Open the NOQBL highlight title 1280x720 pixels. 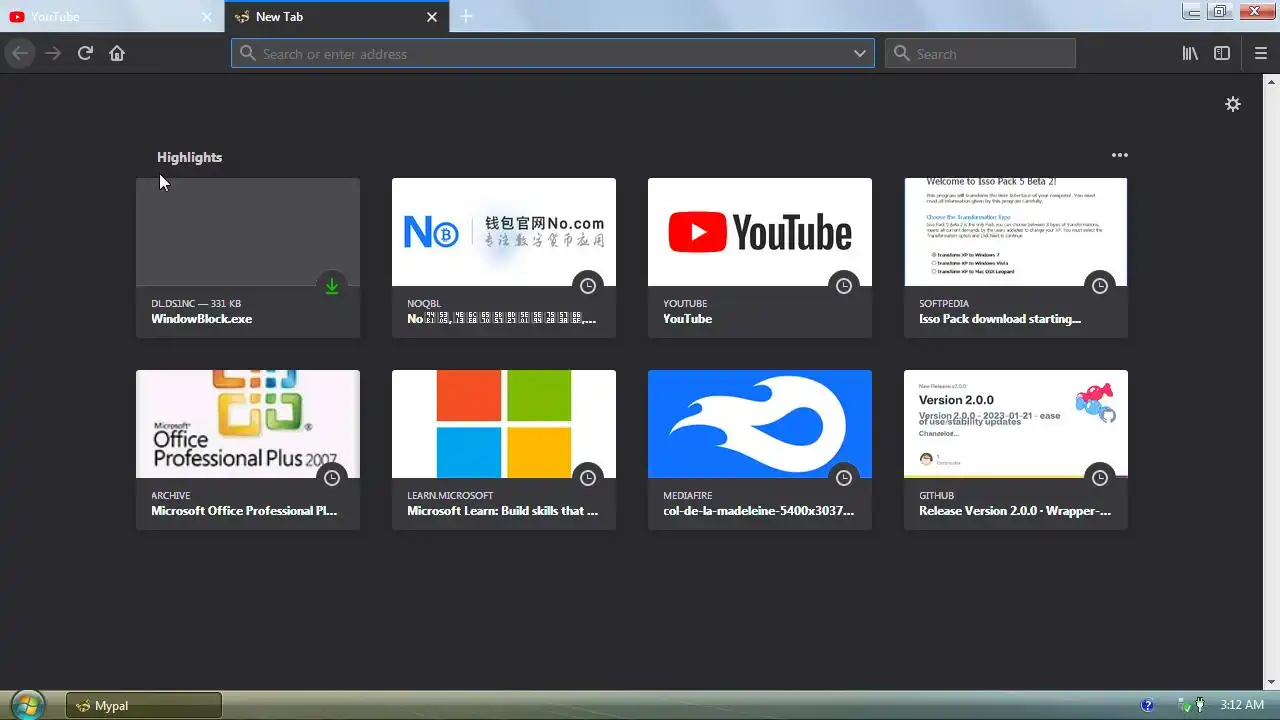tap(502, 319)
